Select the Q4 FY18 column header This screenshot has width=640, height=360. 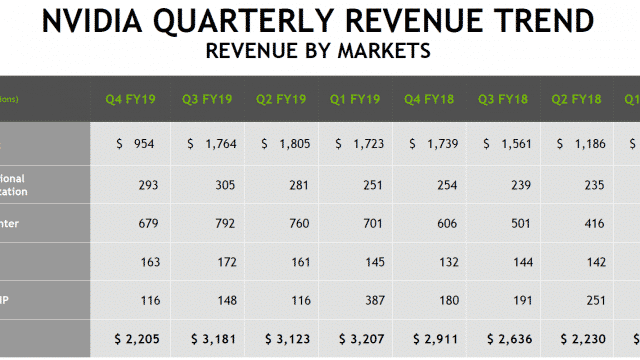[x=429, y=99]
